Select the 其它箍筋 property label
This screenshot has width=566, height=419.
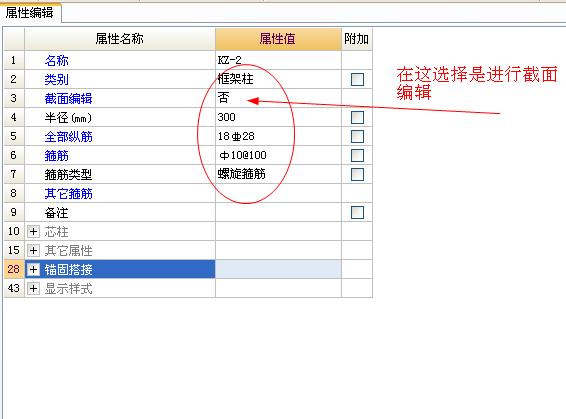point(69,194)
